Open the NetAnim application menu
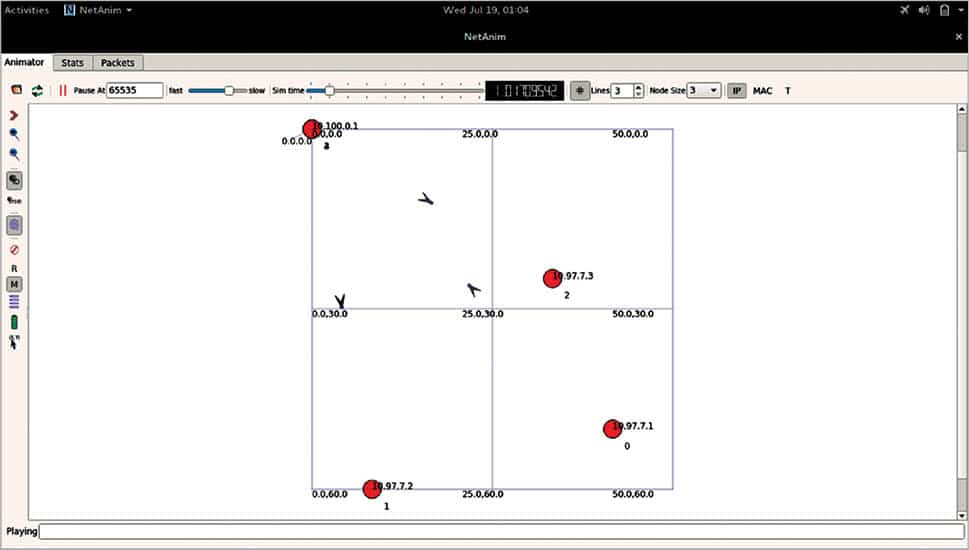Screen dimensions: 969x550 coord(98,11)
